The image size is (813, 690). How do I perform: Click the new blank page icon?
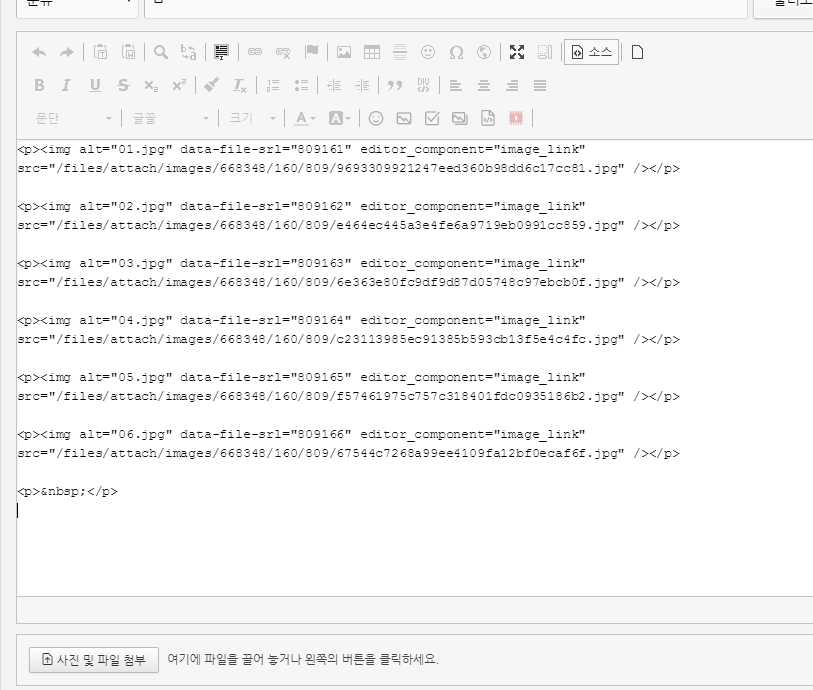click(x=637, y=52)
